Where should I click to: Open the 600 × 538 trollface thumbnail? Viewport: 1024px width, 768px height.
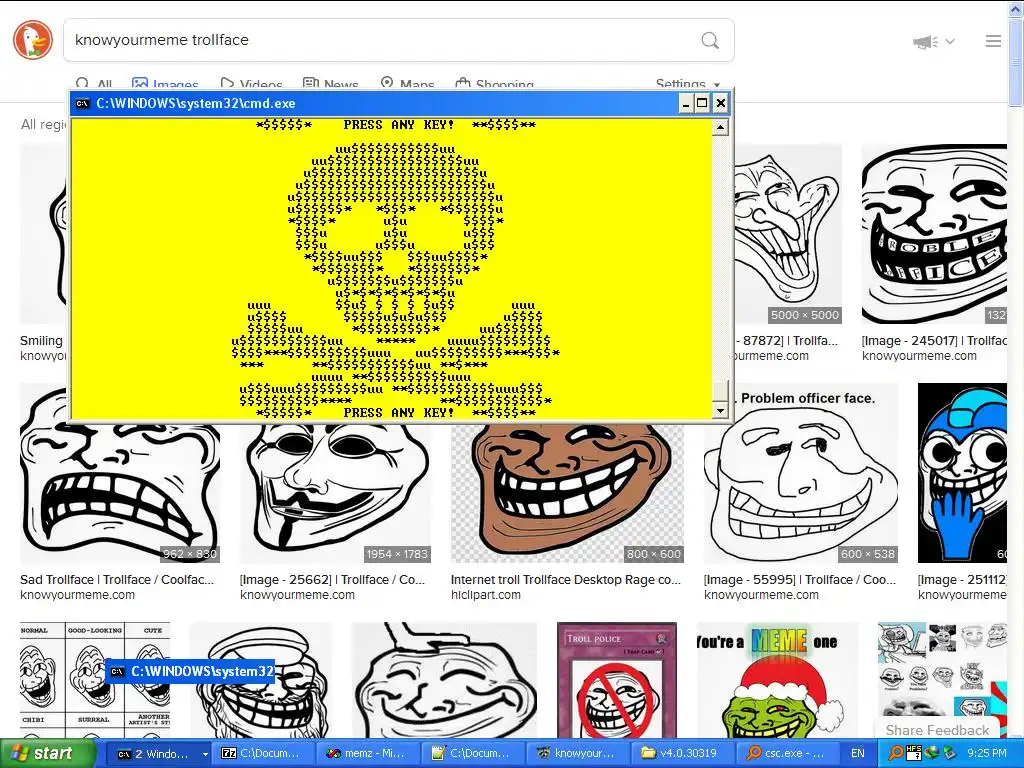(801, 473)
